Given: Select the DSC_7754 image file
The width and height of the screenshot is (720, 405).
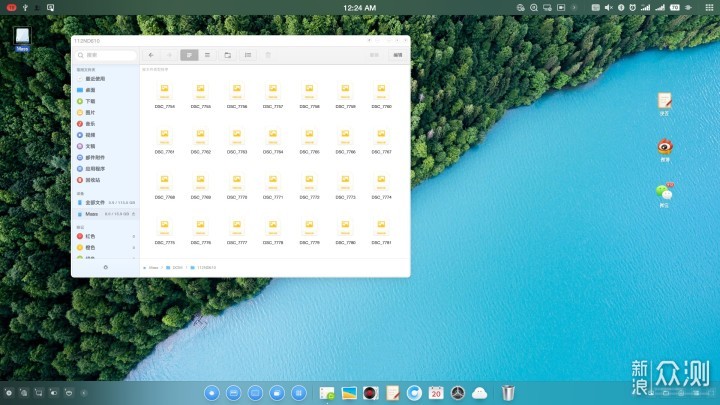Looking at the screenshot, I should tap(165, 94).
